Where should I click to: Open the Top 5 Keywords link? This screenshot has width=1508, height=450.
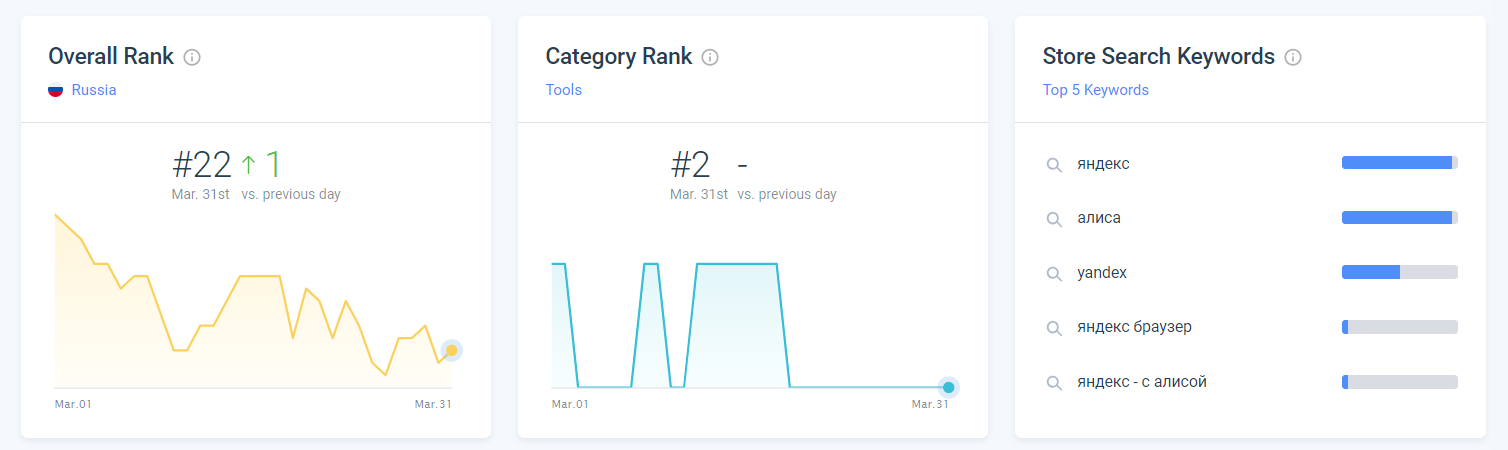(x=1096, y=90)
